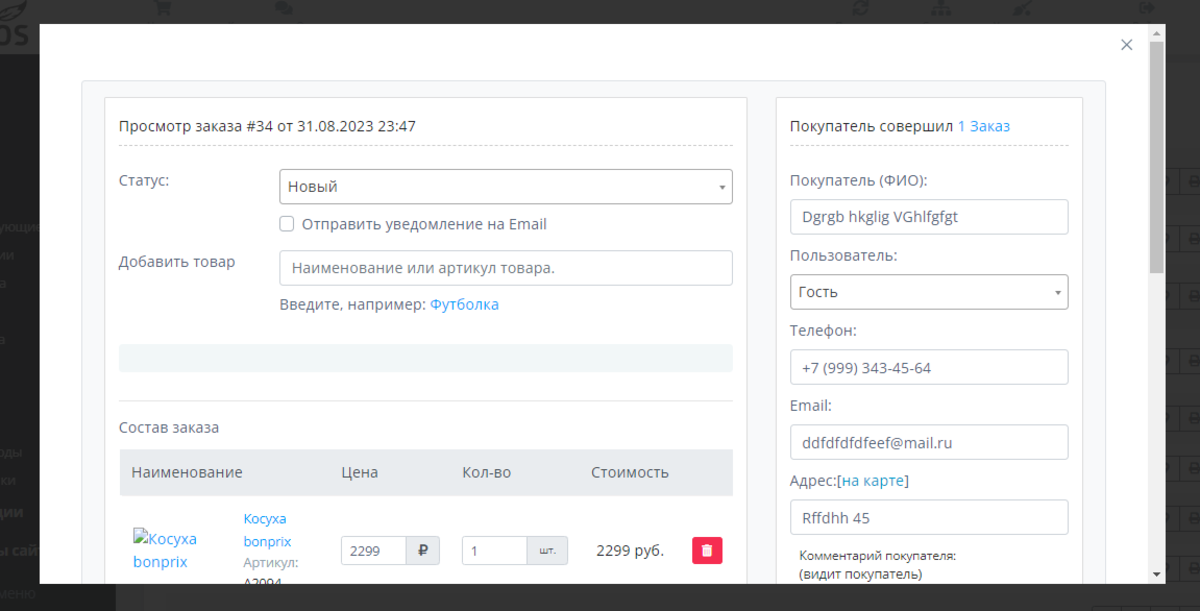
Task: Focus the Добавить товар search field
Action: click(505, 268)
